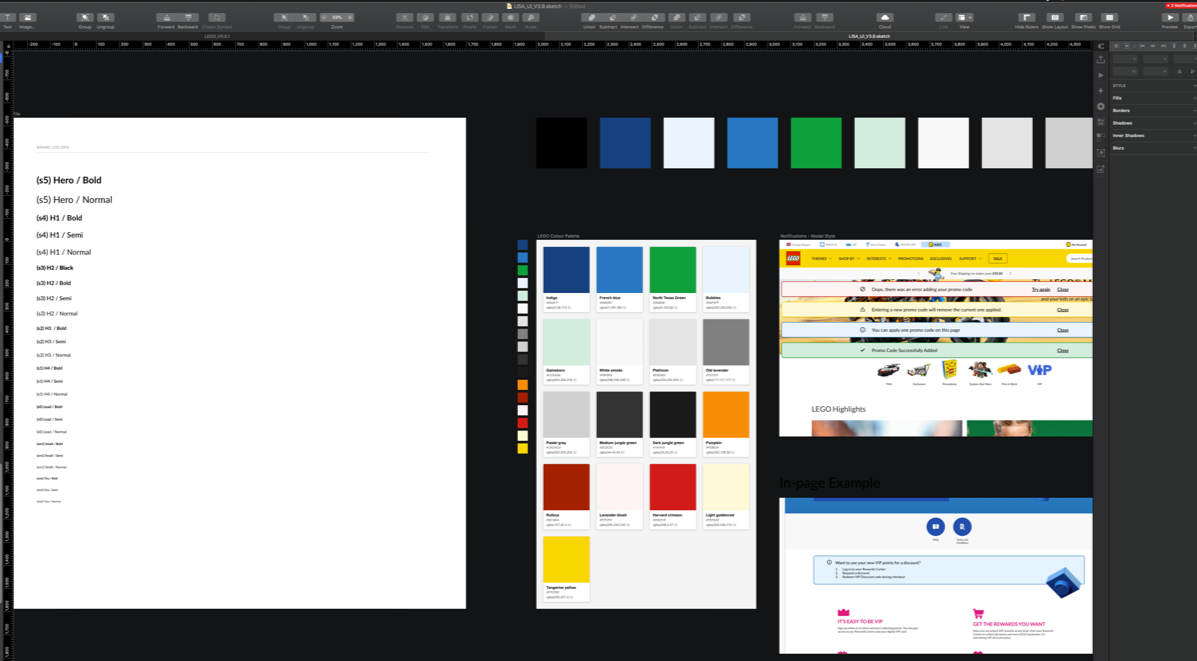Click the Rotate toolbar icon

tap(469, 18)
